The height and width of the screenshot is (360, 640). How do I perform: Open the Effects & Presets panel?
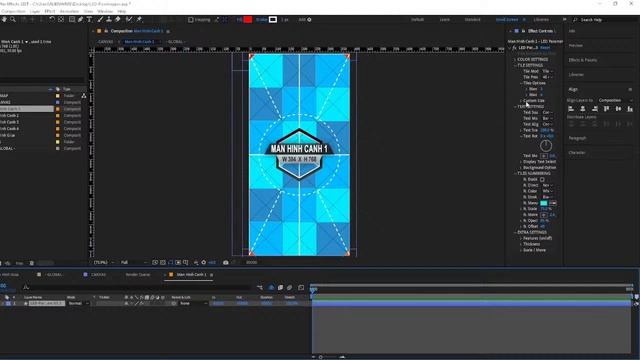pos(583,60)
